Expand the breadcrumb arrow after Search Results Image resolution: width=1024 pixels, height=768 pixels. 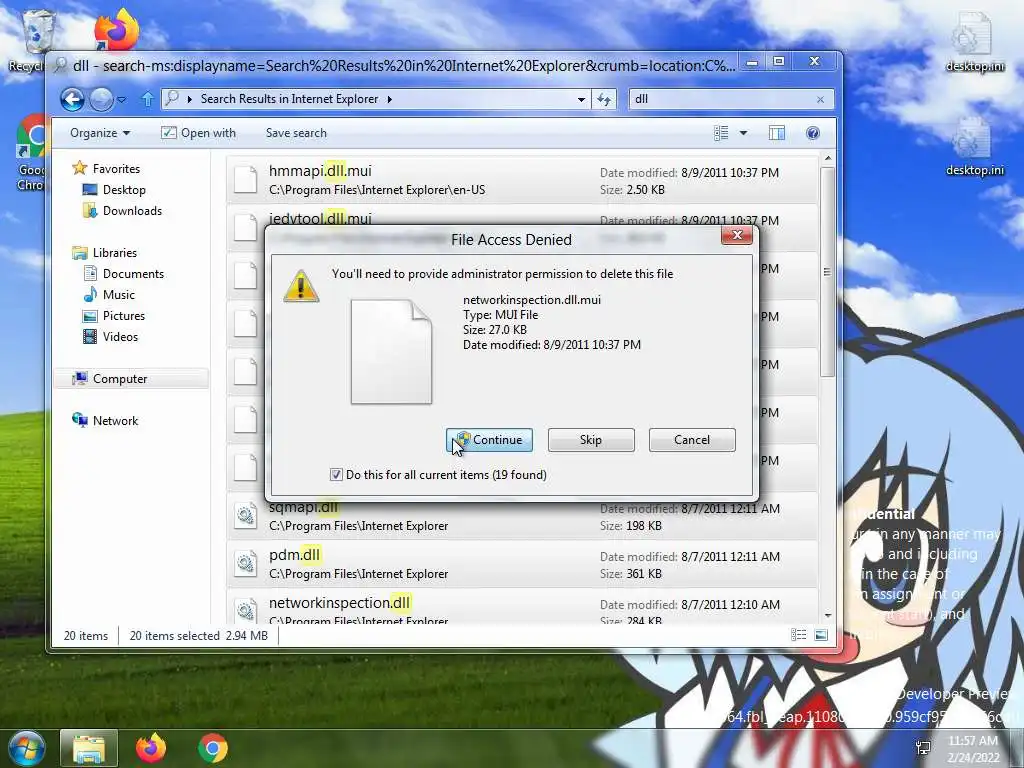point(390,99)
